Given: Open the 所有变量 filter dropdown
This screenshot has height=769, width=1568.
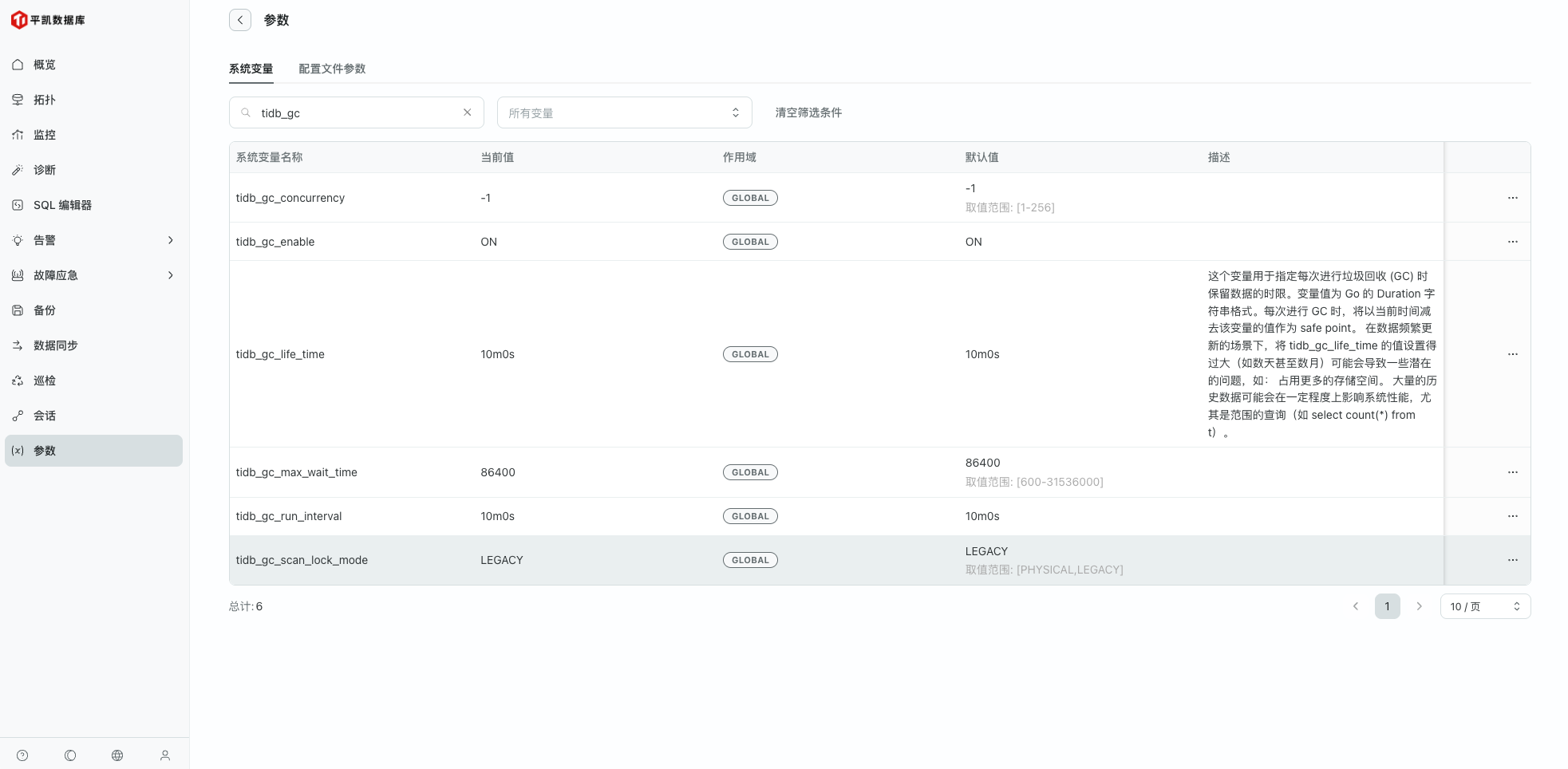Looking at the screenshot, I should [624, 112].
